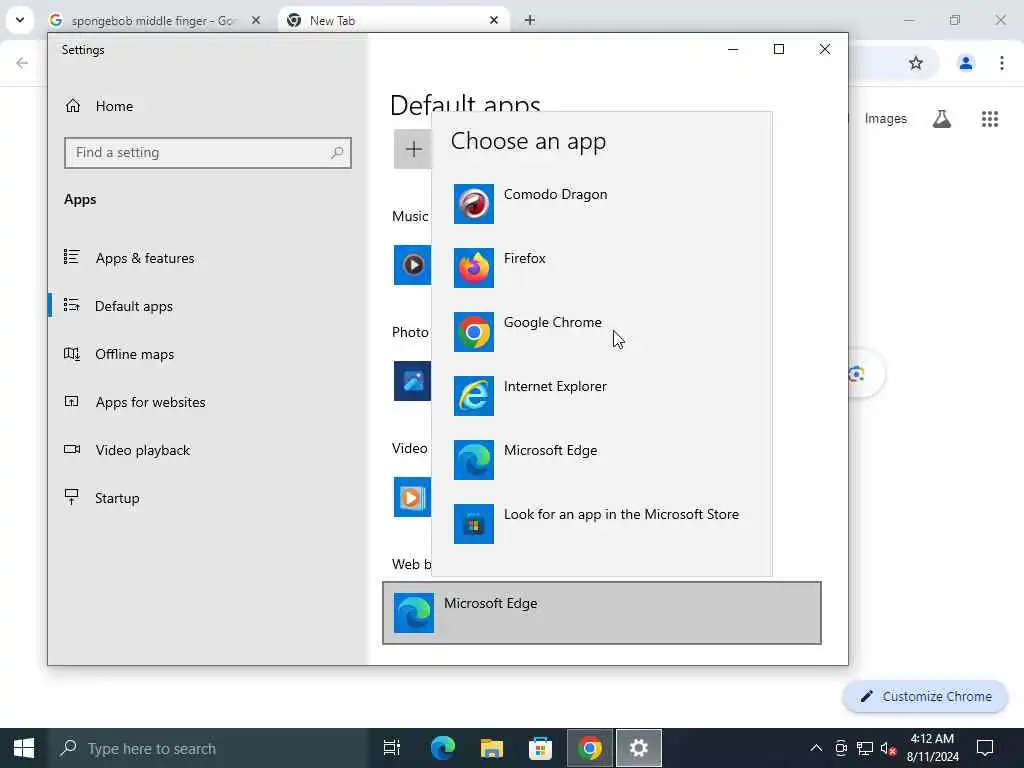Open Google apps grid launcher
1024x768 pixels.
[989, 119]
